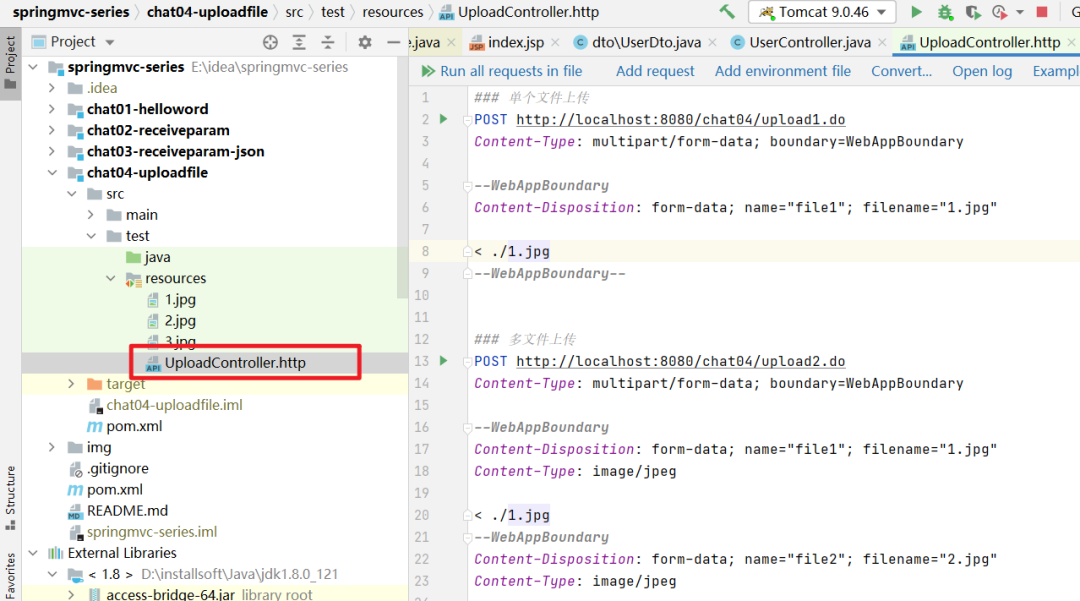This screenshot has width=1080, height=601.
Task: Open the profiler tool via clock icon
Action: 997,13
